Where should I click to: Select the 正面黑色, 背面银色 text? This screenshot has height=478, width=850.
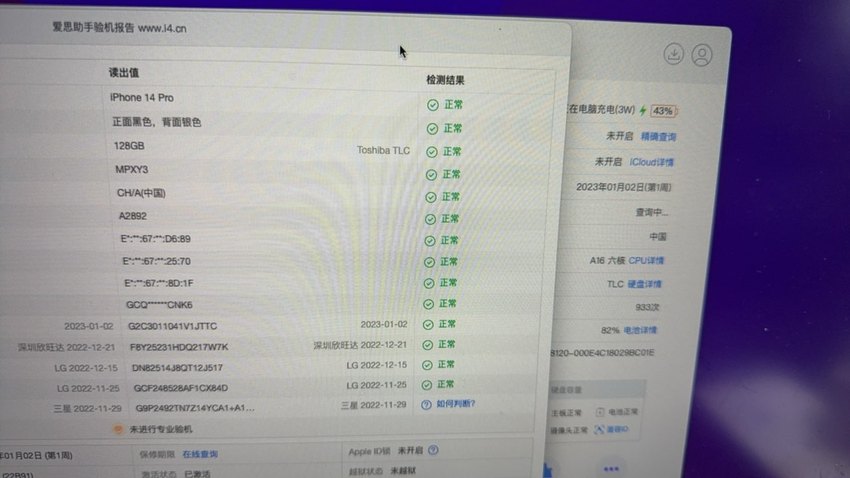(157, 122)
